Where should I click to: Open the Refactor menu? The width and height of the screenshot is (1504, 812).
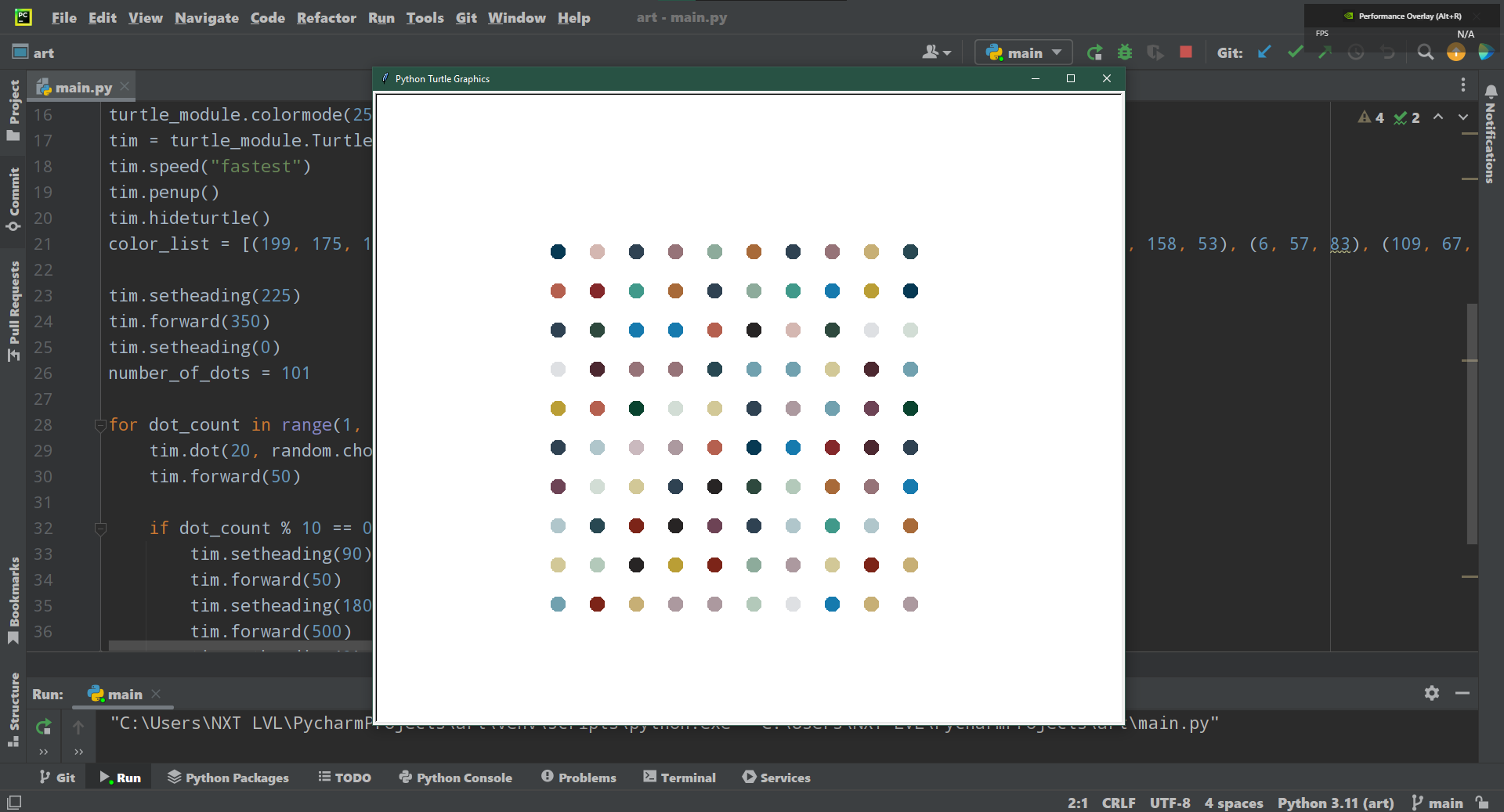click(327, 17)
